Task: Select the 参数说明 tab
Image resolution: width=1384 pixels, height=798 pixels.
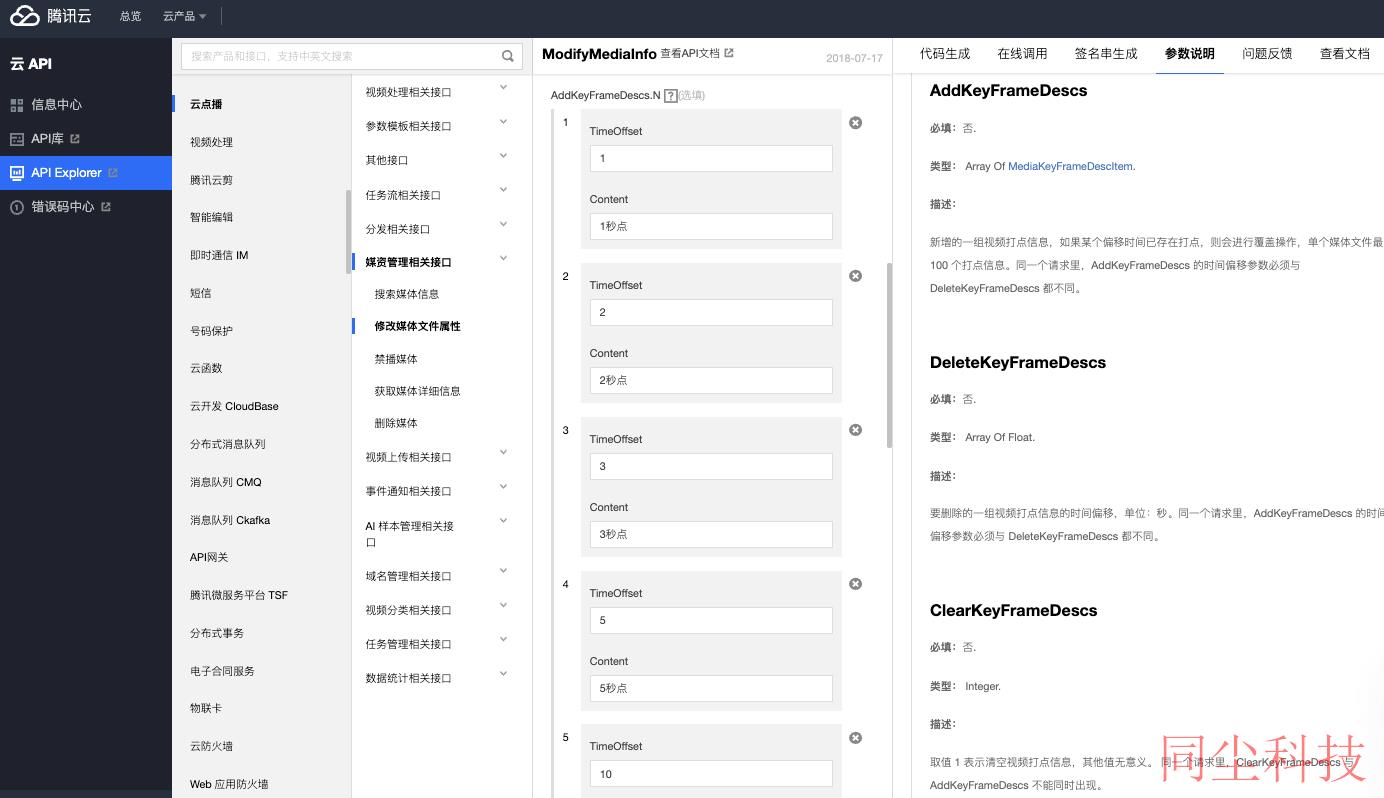Action: click(1190, 54)
